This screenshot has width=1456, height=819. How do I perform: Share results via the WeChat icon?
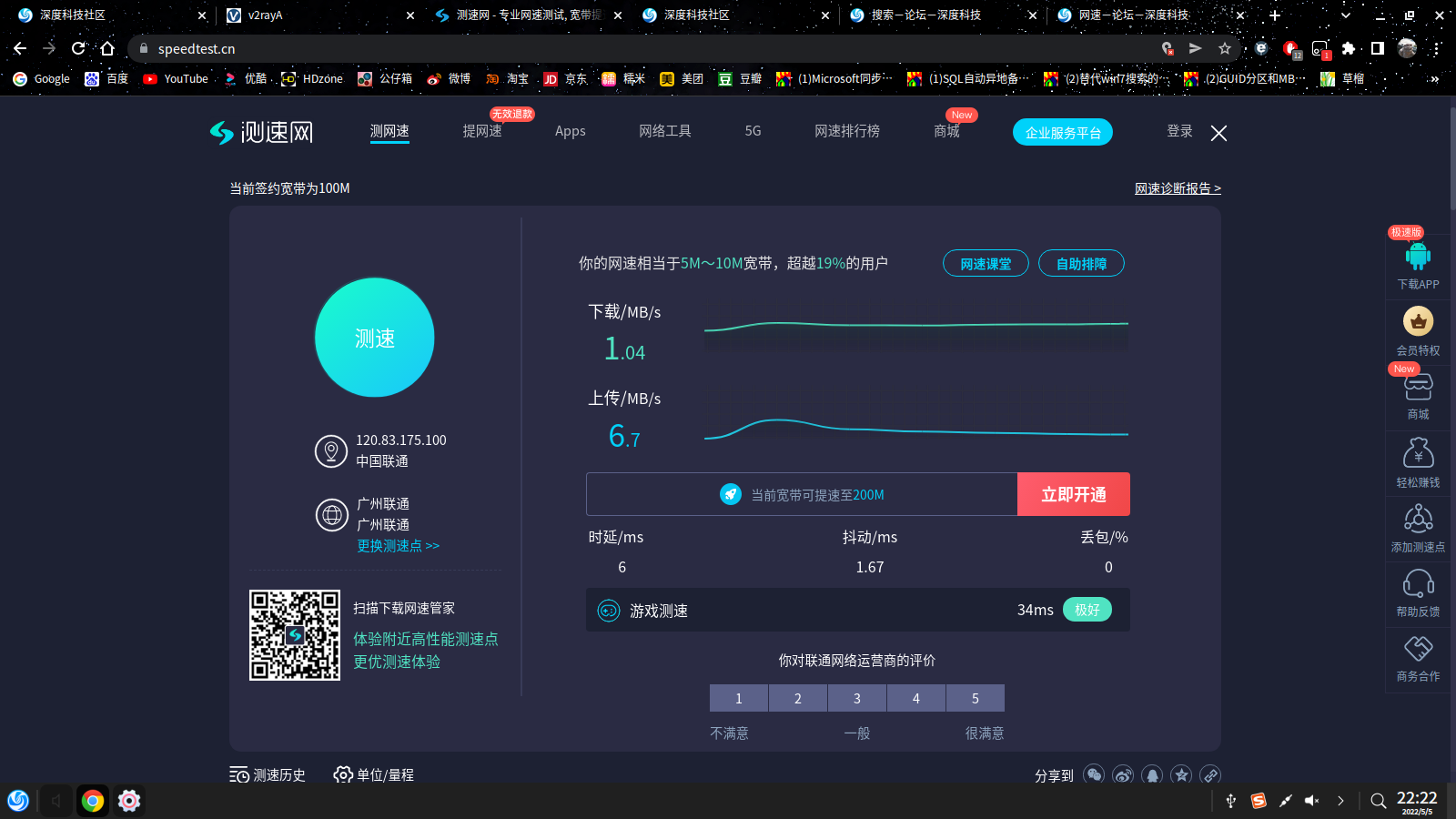click(1094, 774)
